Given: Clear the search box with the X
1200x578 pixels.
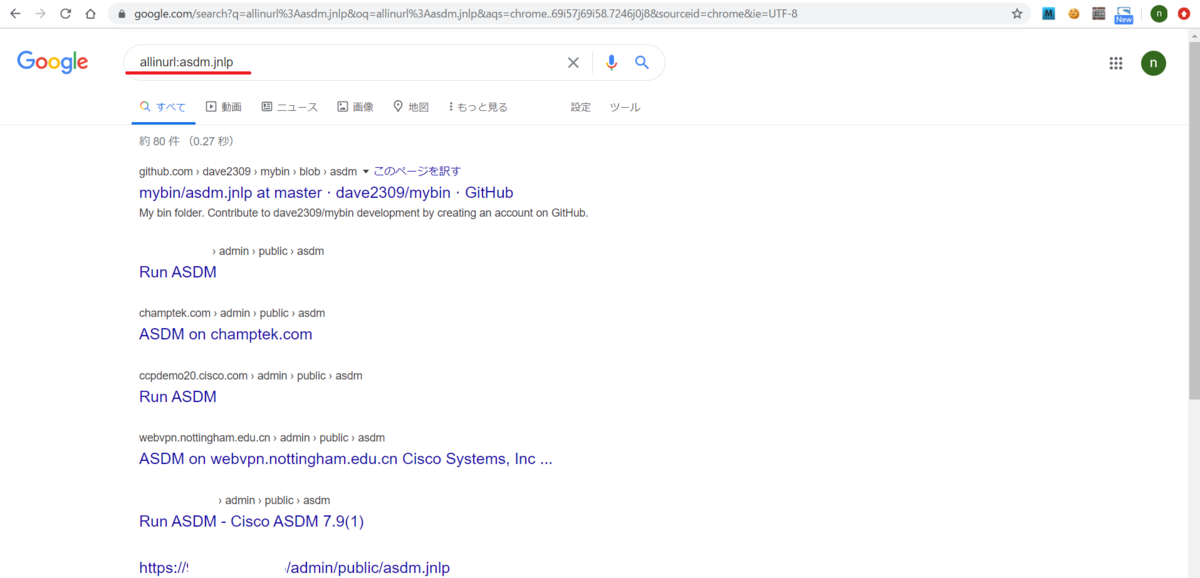Looking at the screenshot, I should [573, 63].
